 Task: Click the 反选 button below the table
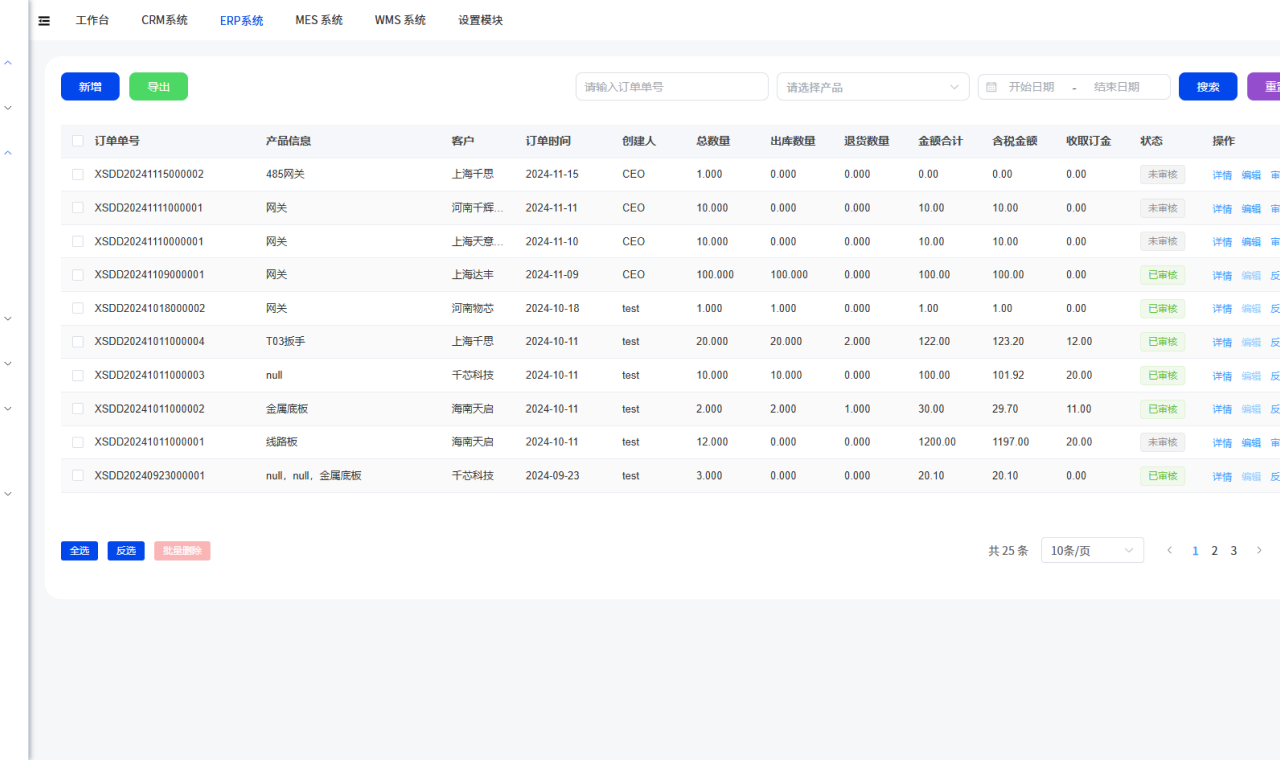pyautogui.click(x=126, y=551)
